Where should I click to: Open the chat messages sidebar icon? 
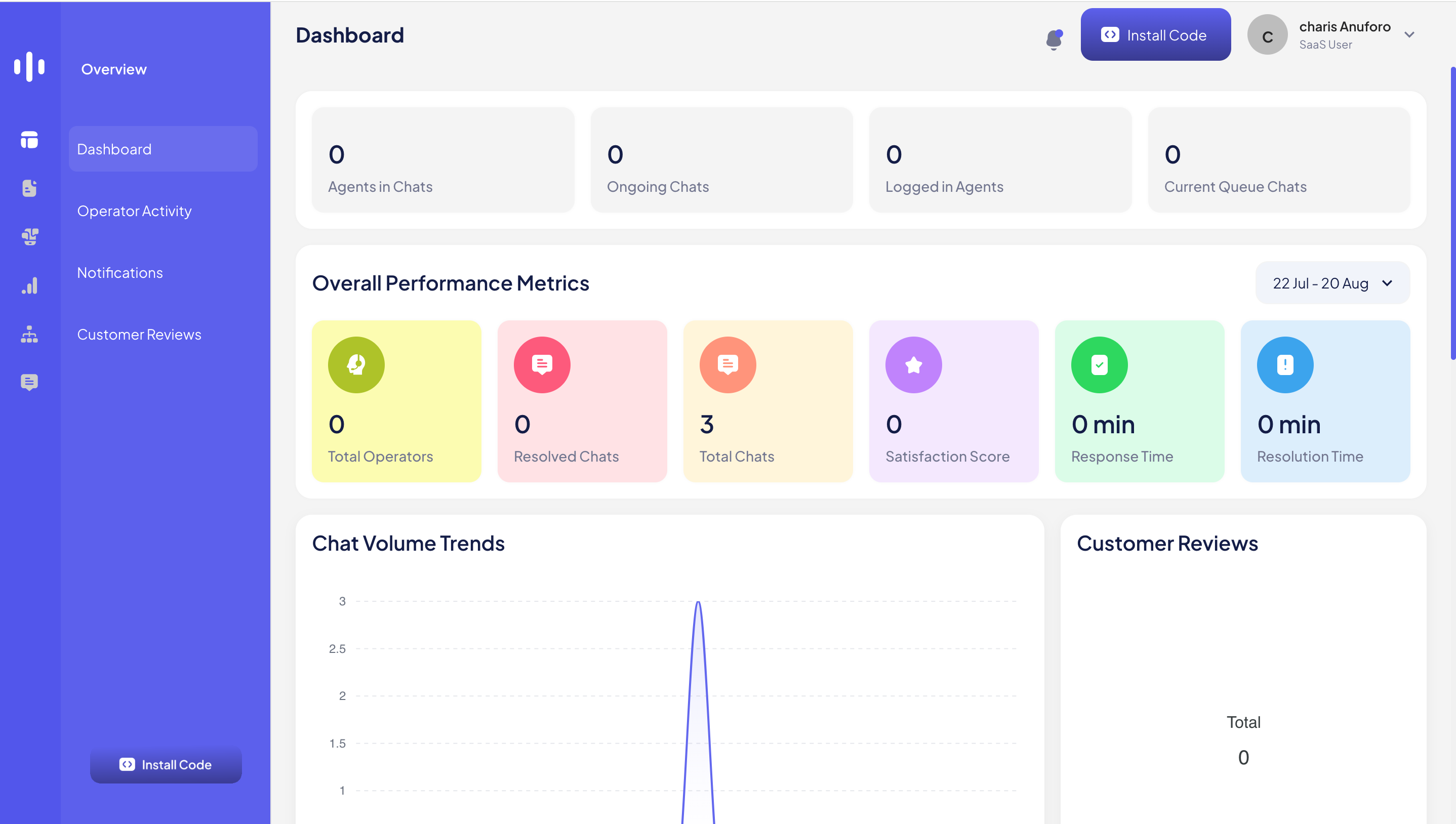(x=29, y=382)
